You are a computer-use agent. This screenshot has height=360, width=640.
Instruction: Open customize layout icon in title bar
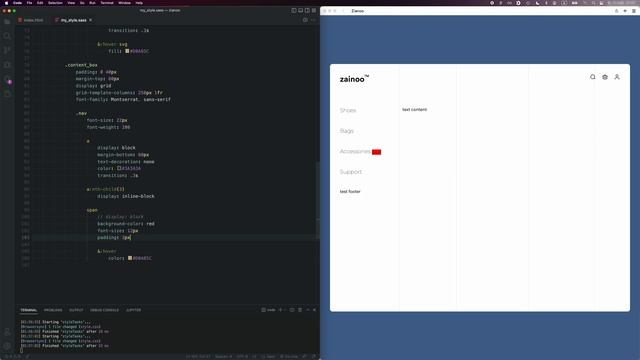click(x=314, y=11)
